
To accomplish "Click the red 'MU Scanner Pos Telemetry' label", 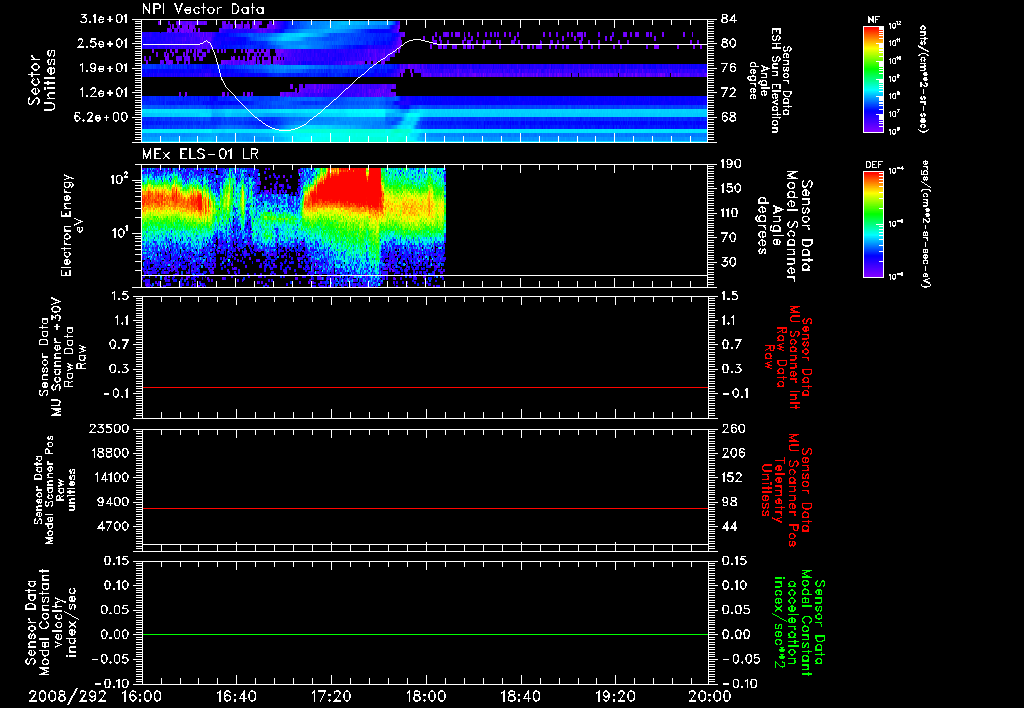I will coord(785,490).
